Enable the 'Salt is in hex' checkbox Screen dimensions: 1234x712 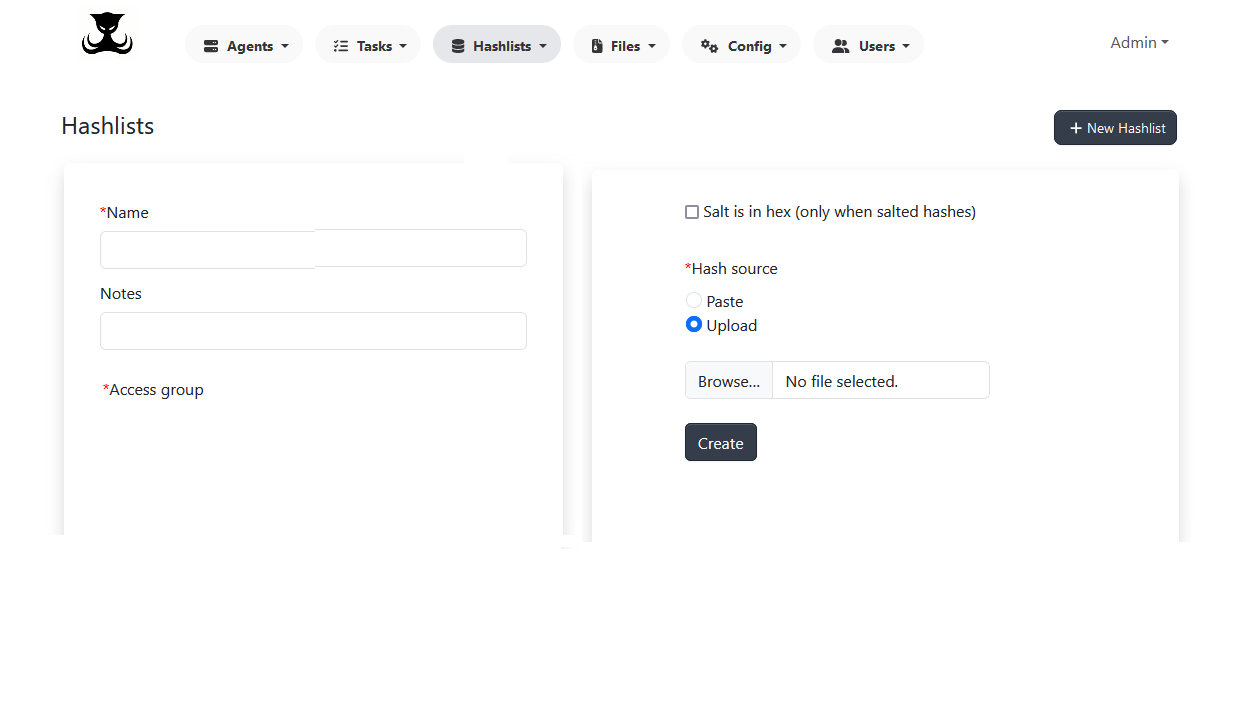point(691,211)
